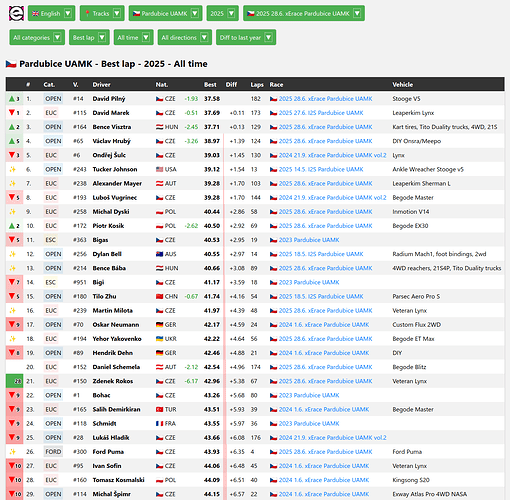Click the xErace logo icon

click(x=16, y=13)
